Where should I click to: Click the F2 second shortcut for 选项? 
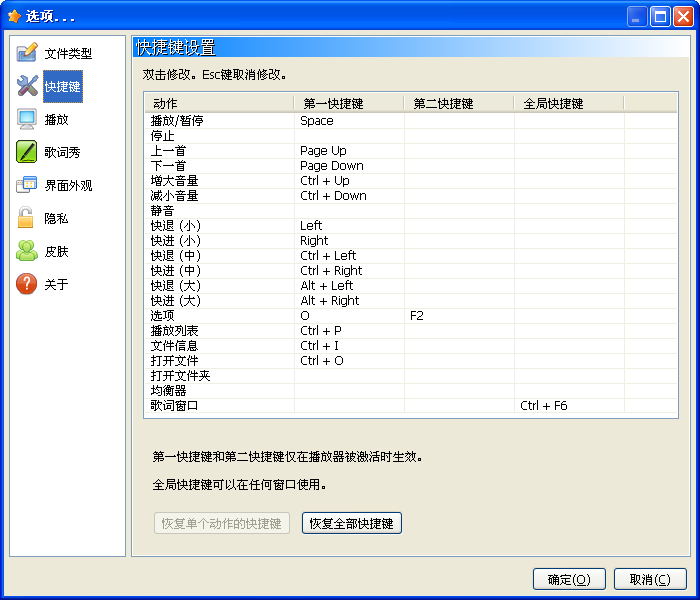point(418,316)
